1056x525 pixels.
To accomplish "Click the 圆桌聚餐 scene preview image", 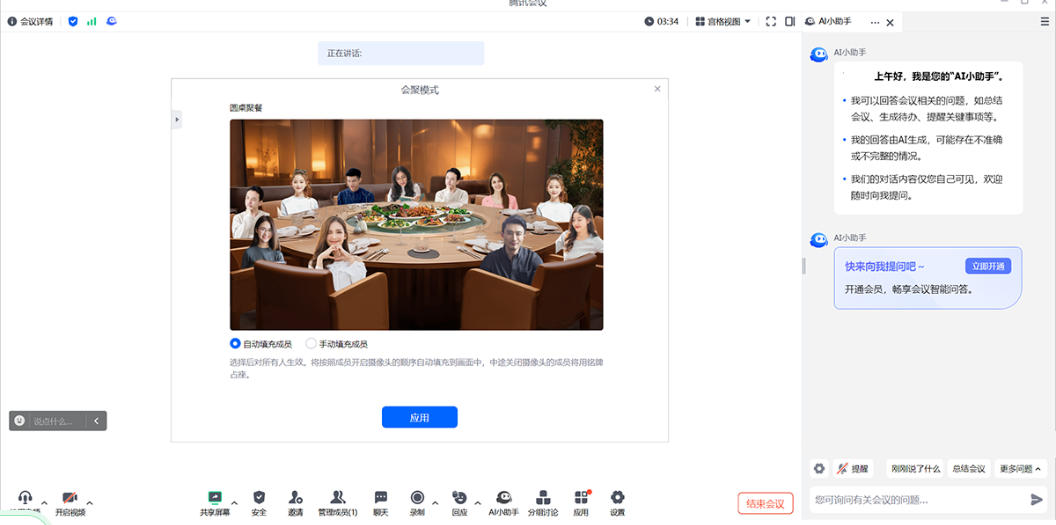I will [x=416, y=225].
